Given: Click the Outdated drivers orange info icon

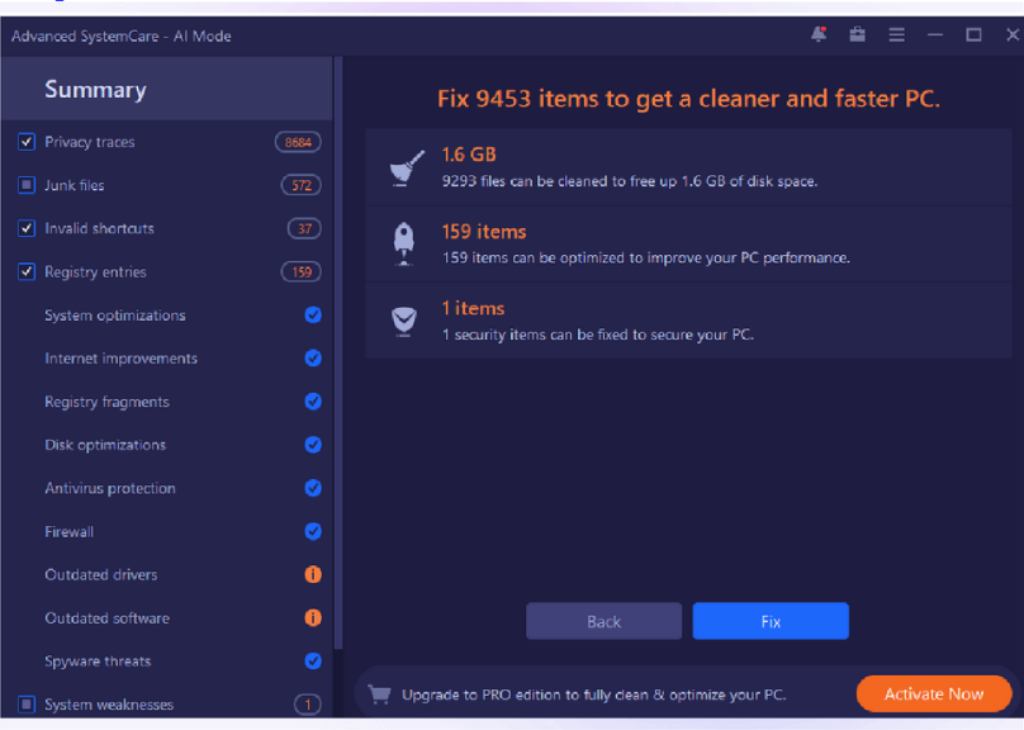Looking at the screenshot, I should [313, 575].
